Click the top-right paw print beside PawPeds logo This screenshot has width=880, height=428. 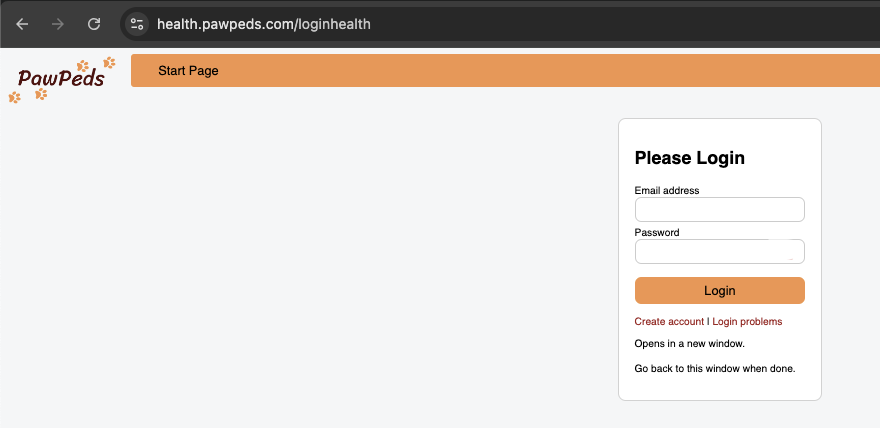[109, 62]
